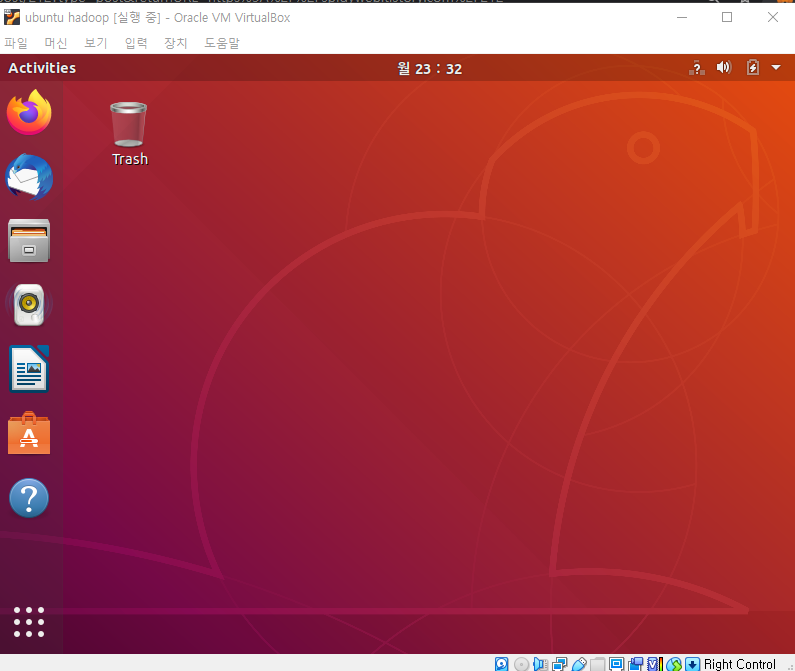This screenshot has width=795, height=671.
Task: Click the VirtualBox window title bar icon
Action: (x=12, y=17)
